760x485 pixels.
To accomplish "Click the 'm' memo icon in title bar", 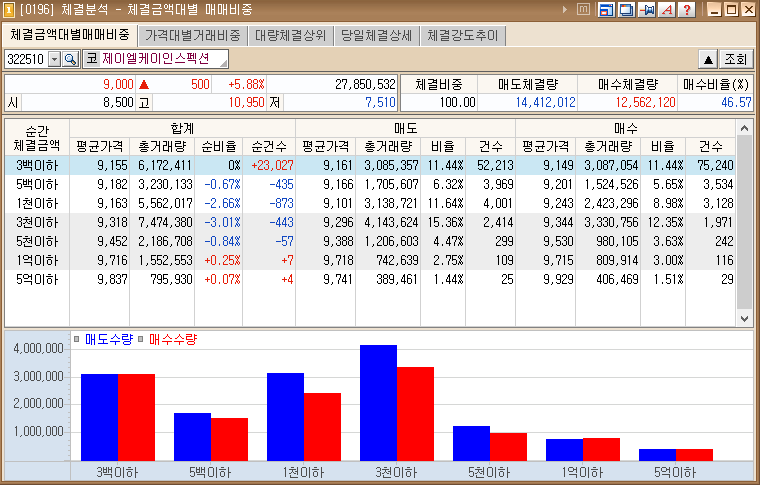I will (x=584, y=10).
